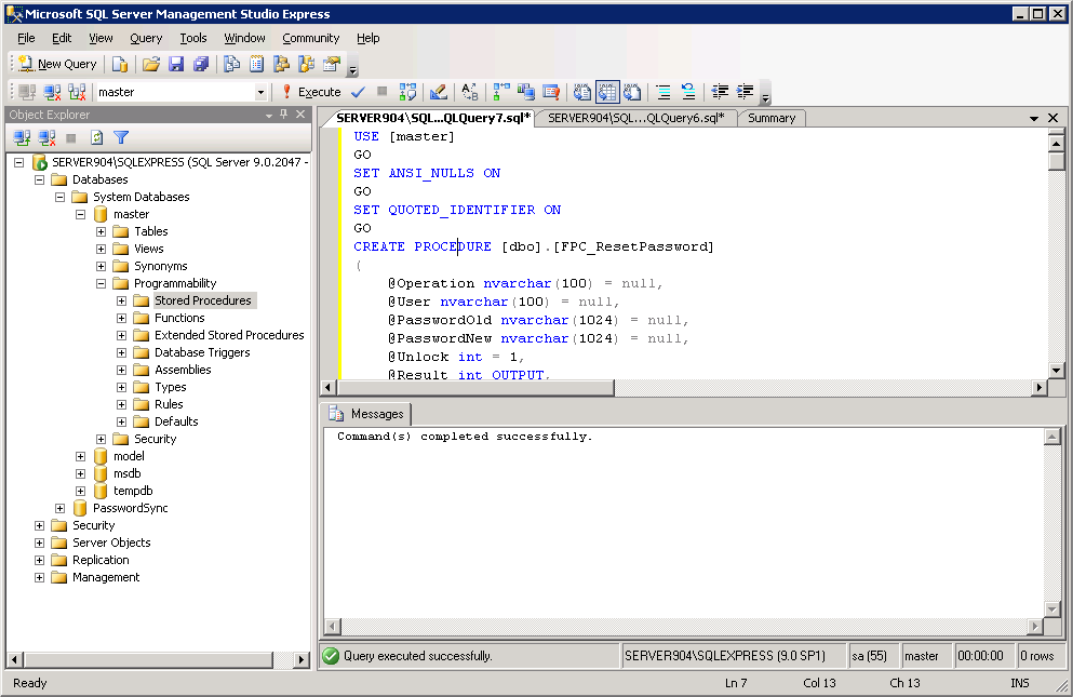
Task: Open the master database dropdown
Action: pos(261,92)
